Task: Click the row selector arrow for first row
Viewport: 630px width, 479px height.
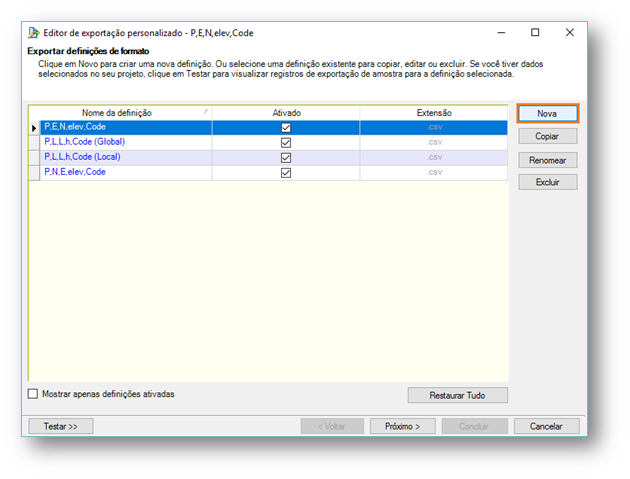Action: pos(34,128)
